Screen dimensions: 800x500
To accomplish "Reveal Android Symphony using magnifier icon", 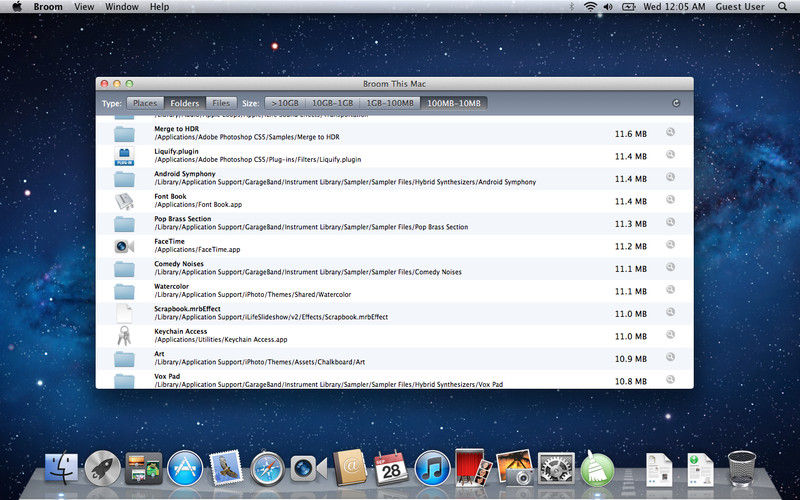I will [670, 177].
